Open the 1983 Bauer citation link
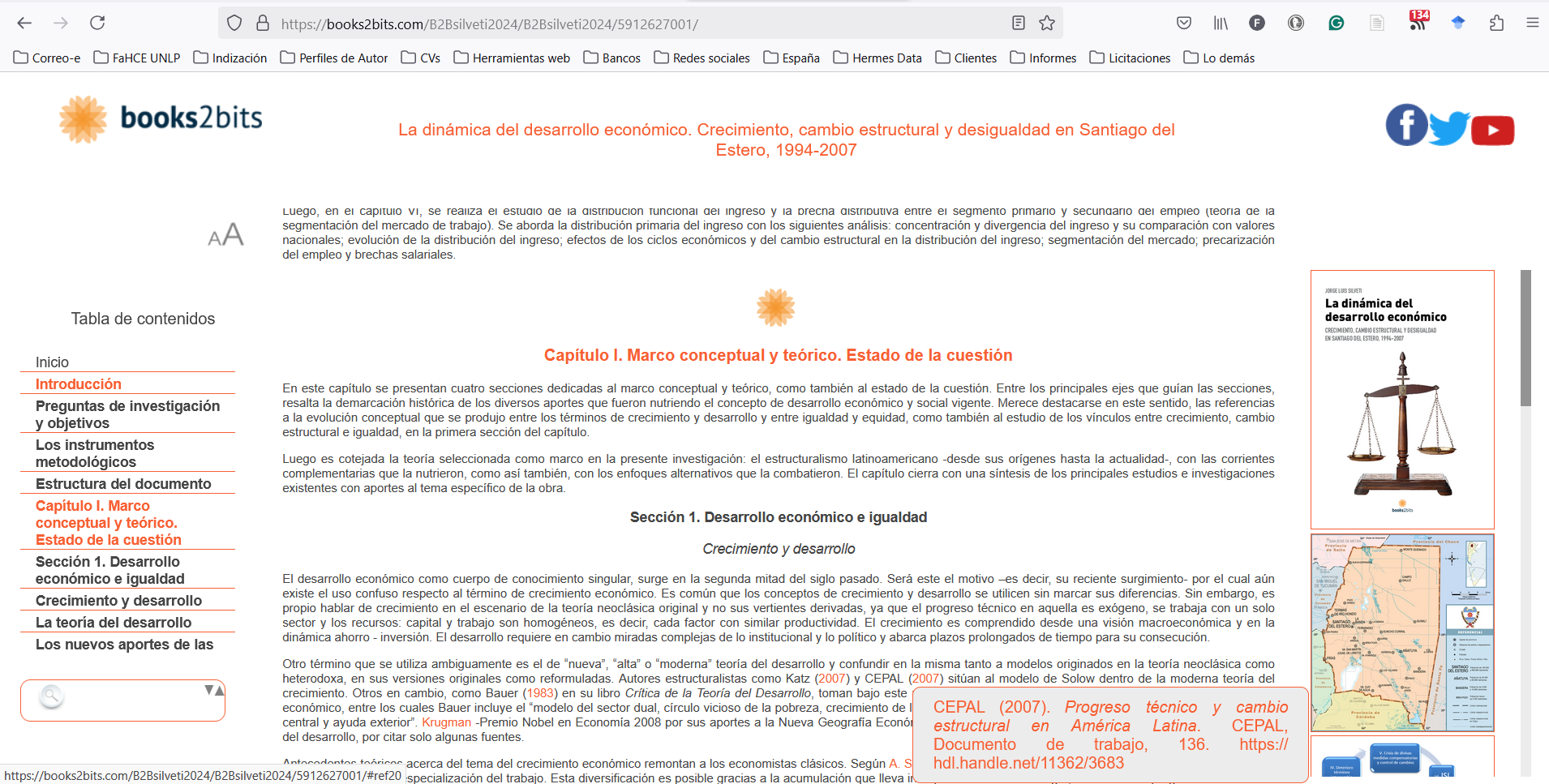1549x784 pixels. 540,693
